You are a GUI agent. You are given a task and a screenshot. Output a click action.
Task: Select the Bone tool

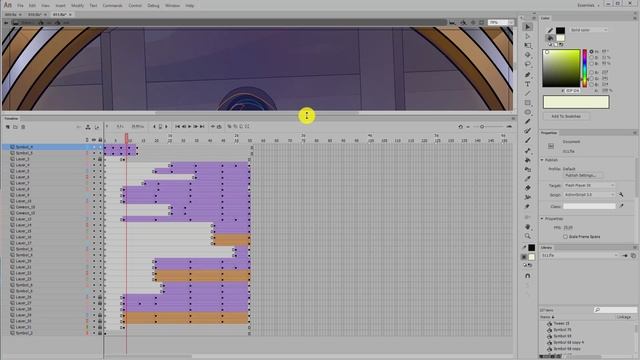pos(527,151)
